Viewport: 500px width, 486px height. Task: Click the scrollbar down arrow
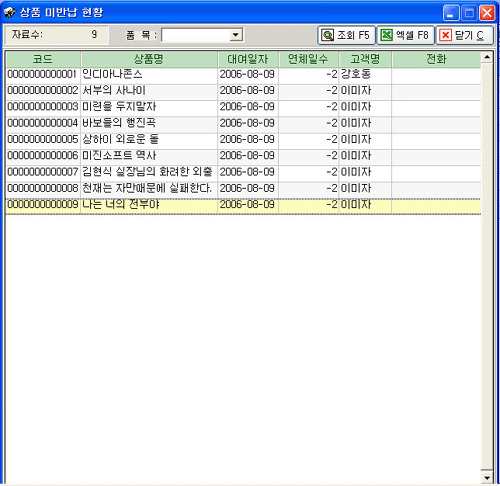coord(487,478)
